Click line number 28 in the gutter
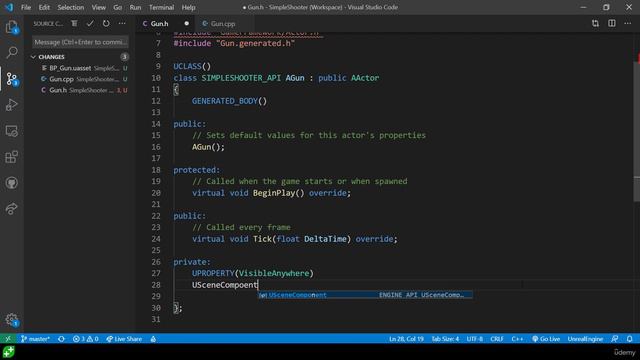 [x=156, y=285]
